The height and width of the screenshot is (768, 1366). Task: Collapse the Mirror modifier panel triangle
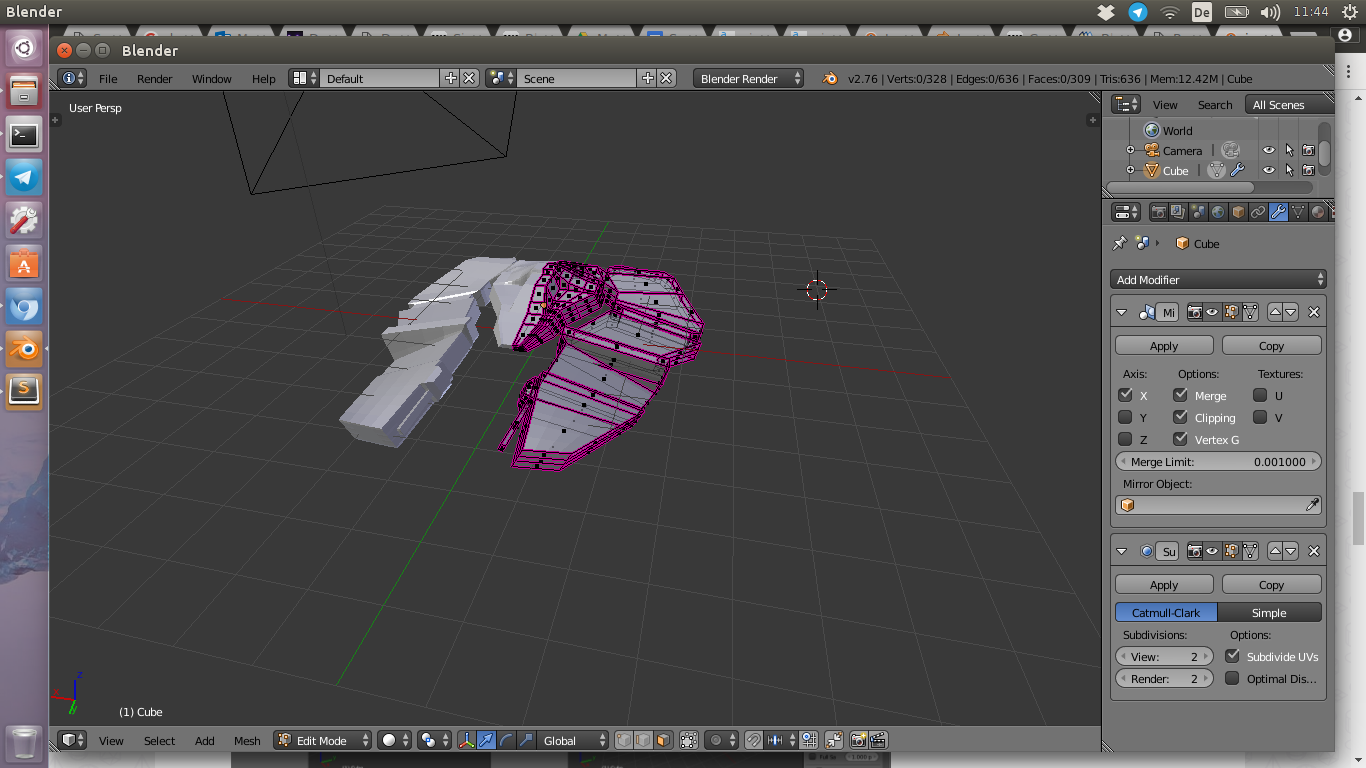click(x=1121, y=312)
